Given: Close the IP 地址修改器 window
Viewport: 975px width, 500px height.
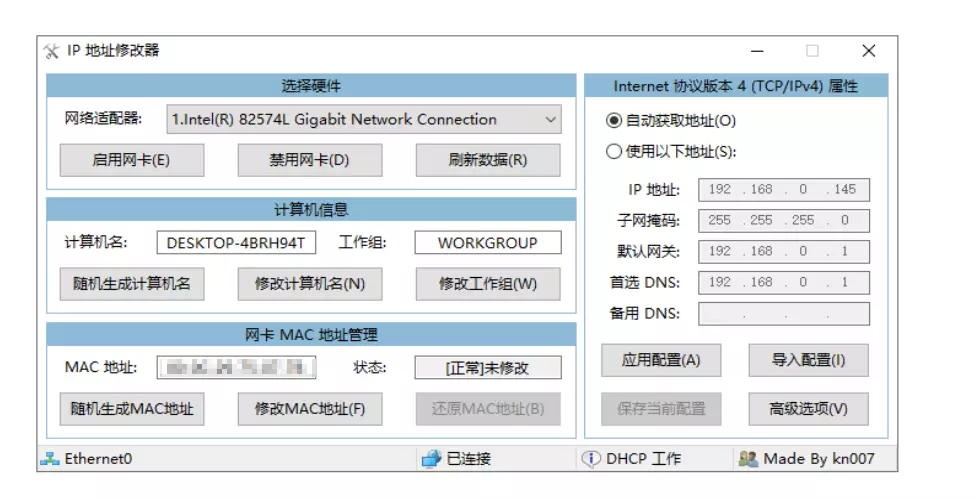Looking at the screenshot, I should point(869,51).
